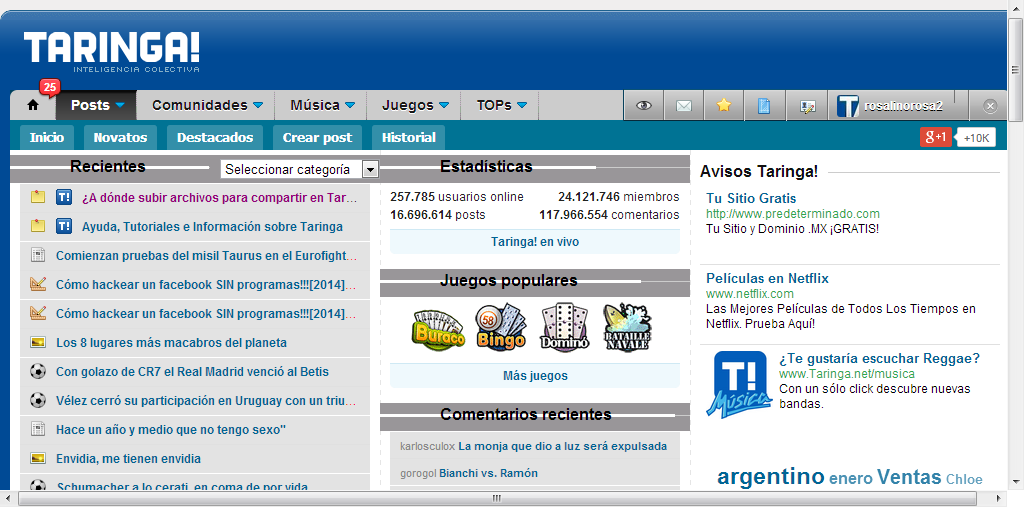Viewport: 1024px width, 507px height.
Task: Click the Ventas tag in the tag cloud
Action: coord(908,478)
